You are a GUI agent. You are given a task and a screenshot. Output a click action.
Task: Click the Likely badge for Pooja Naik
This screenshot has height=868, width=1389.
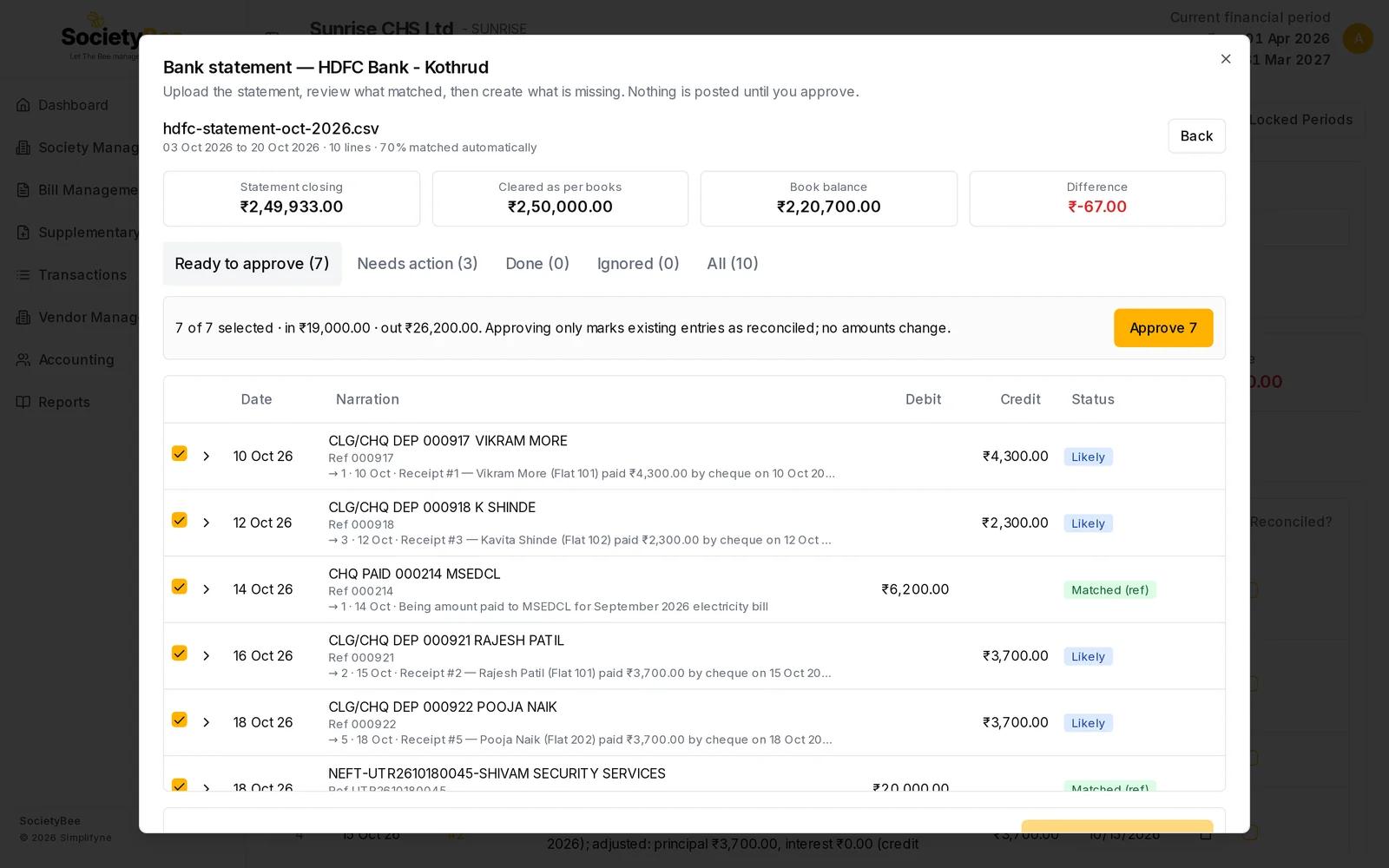[x=1088, y=723]
